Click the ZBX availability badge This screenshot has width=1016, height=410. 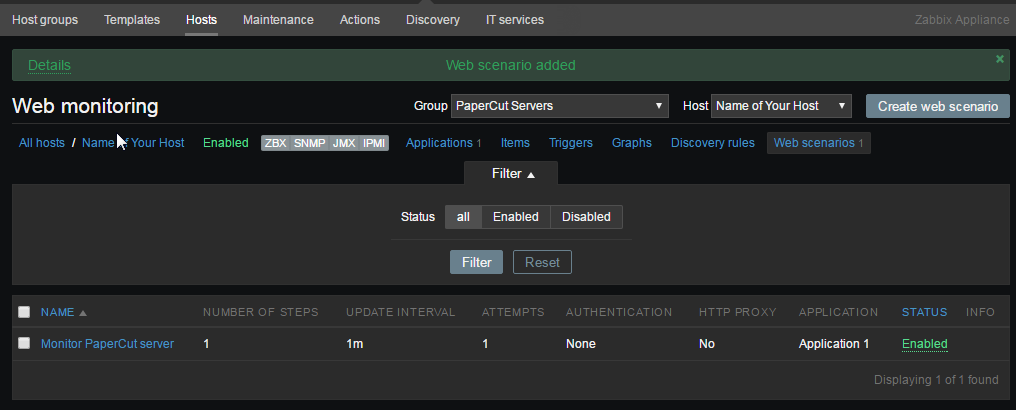coord(275,143)
